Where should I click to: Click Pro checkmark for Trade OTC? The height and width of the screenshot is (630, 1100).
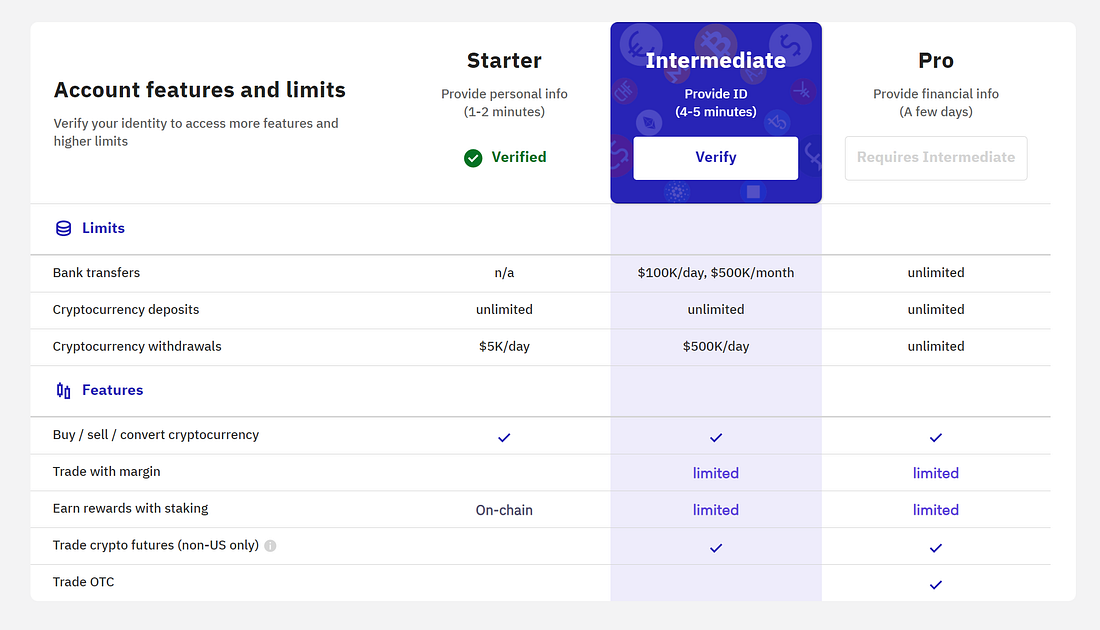(x=936, y=584)
